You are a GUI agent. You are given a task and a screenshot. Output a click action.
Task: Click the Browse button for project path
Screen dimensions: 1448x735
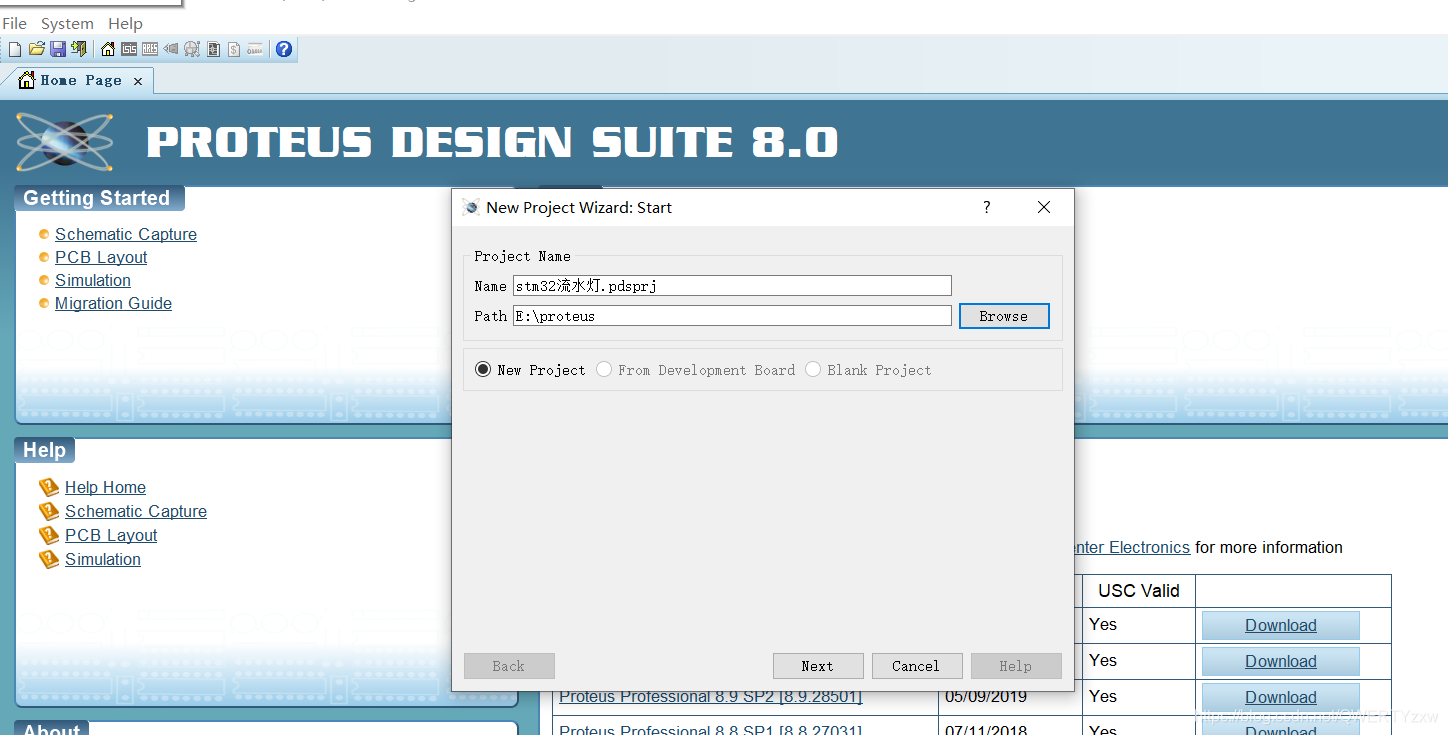[x=1004, y=316]
